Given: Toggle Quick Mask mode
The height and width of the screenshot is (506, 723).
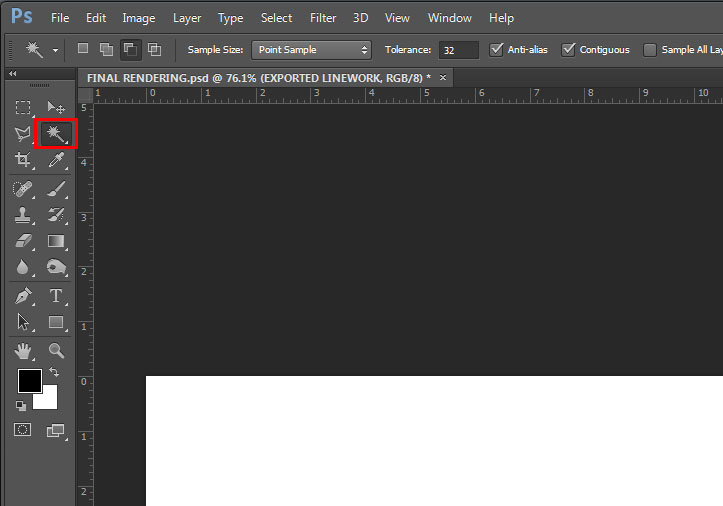Looking at the screenshot, I should [23, 430].
